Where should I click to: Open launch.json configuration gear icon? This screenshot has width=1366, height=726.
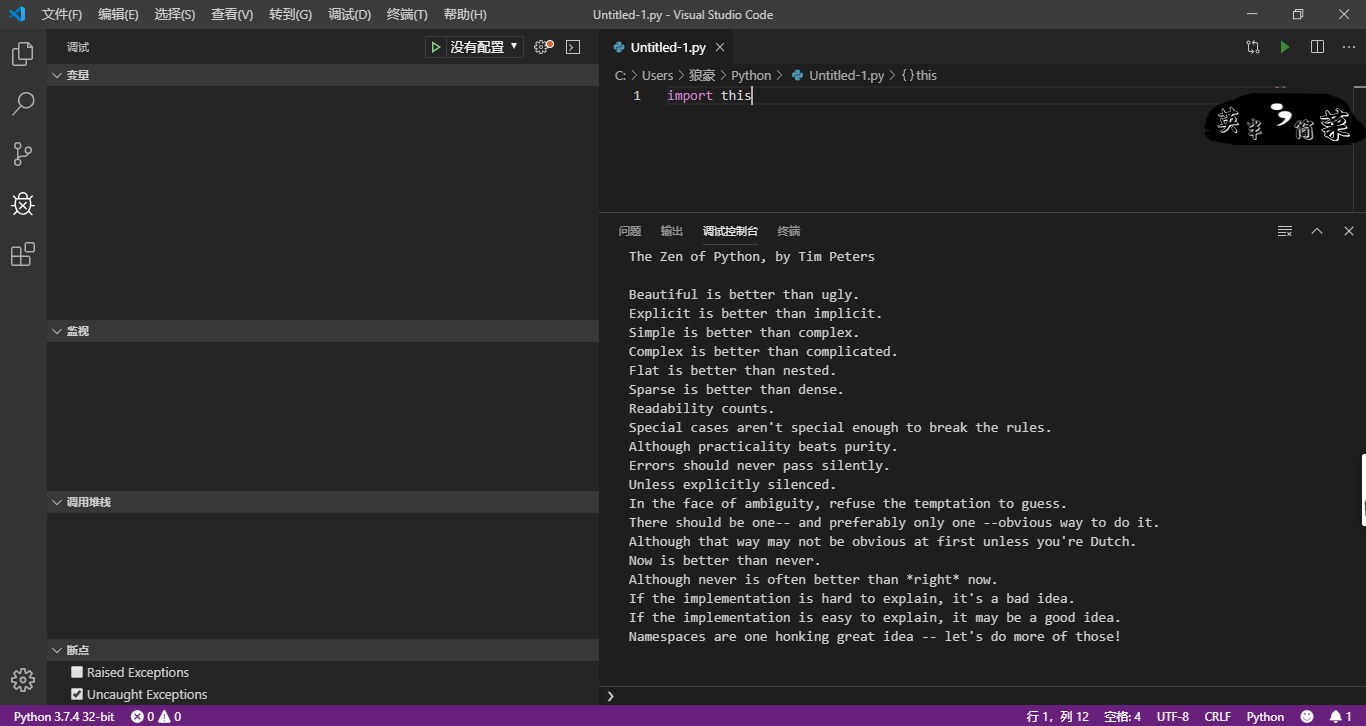(x=542, y=47)
